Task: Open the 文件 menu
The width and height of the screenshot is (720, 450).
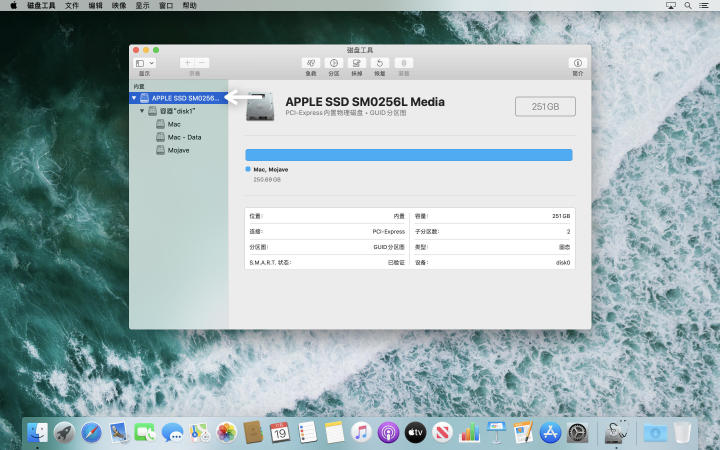Action: [x=72, y=6]
